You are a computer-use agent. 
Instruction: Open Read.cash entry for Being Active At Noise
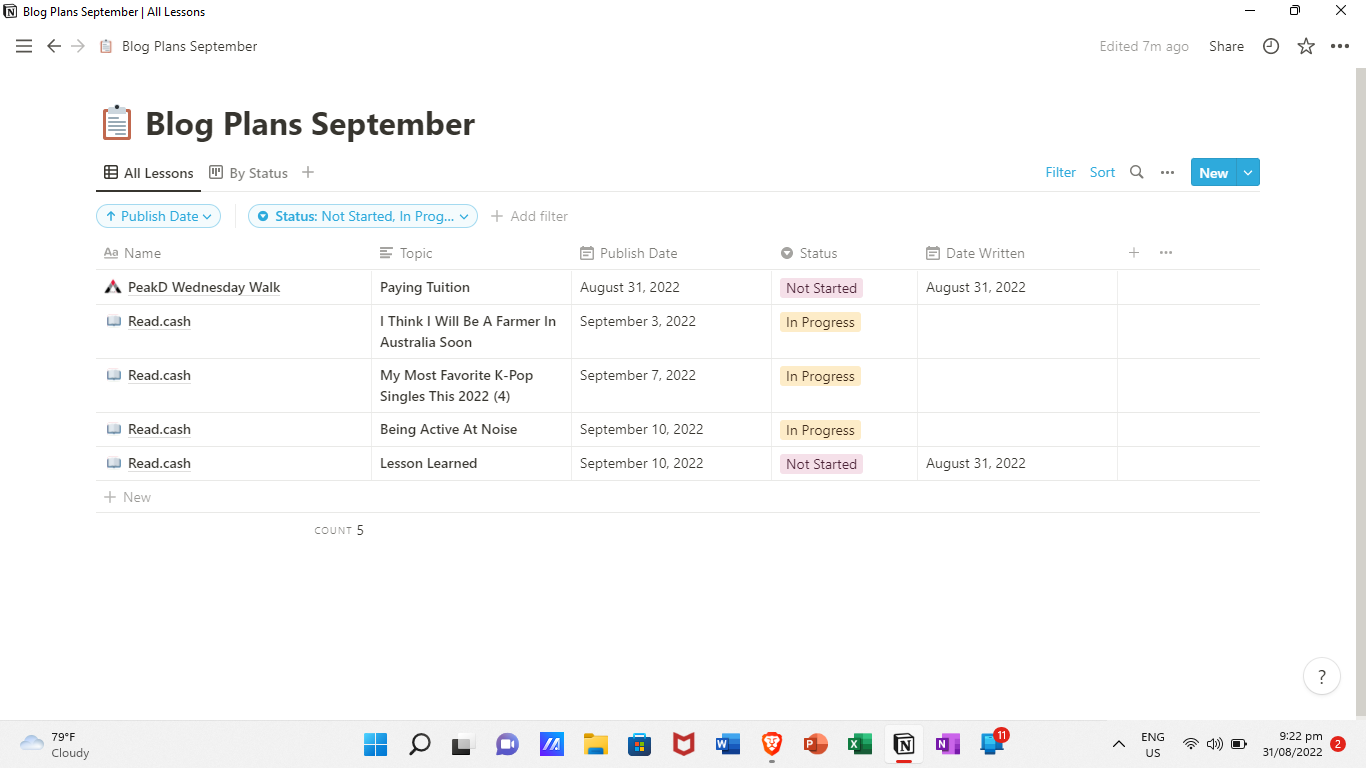(x=159, y=429)
